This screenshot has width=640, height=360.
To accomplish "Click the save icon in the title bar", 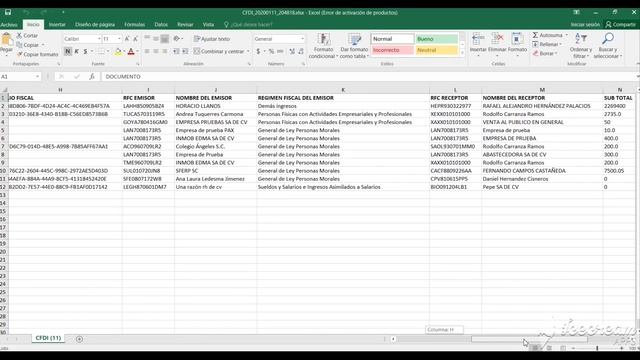I will (x=8, y=13).
